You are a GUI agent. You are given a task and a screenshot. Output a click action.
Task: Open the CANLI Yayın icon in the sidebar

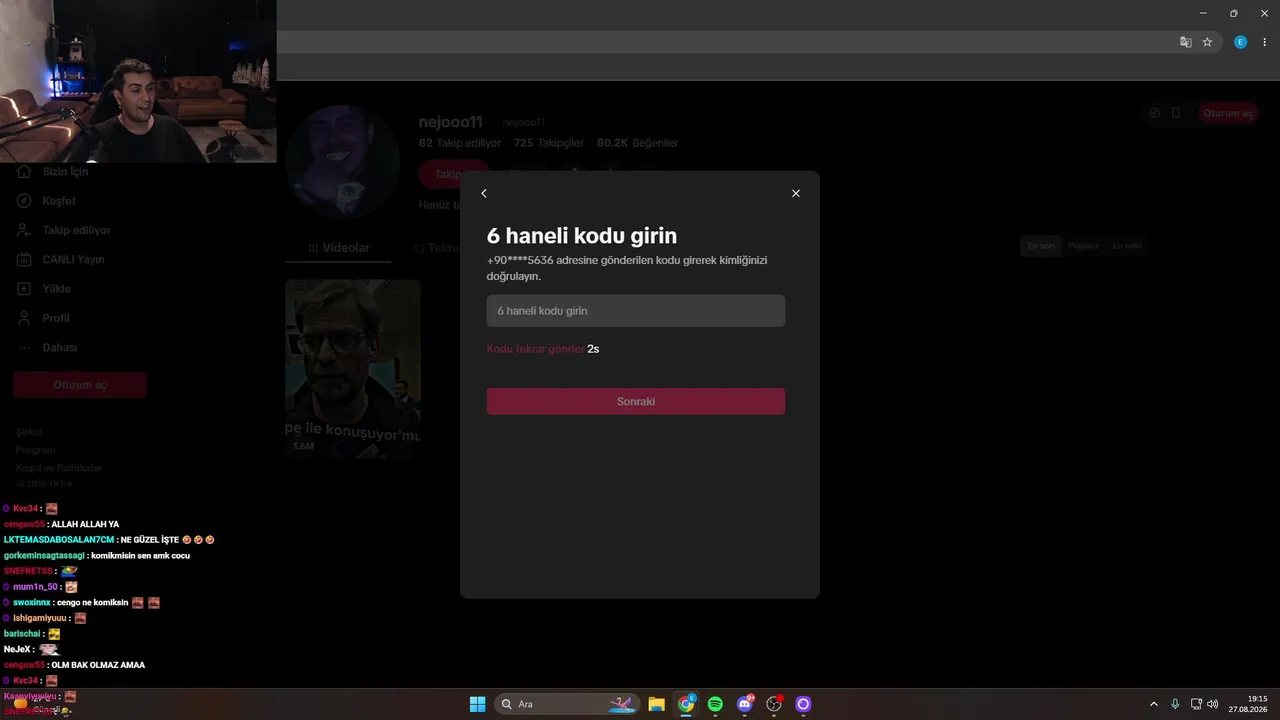pos(24,259)
